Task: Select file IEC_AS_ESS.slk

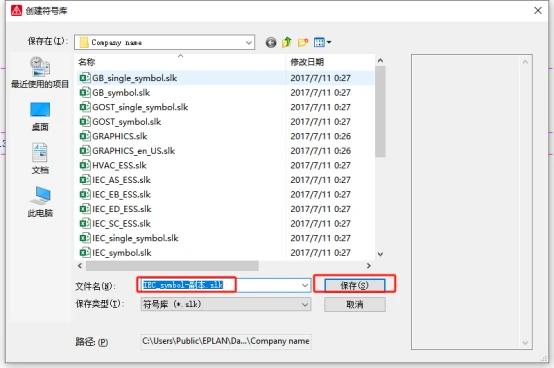Action: pyautogui.click(x=121, y=180)
